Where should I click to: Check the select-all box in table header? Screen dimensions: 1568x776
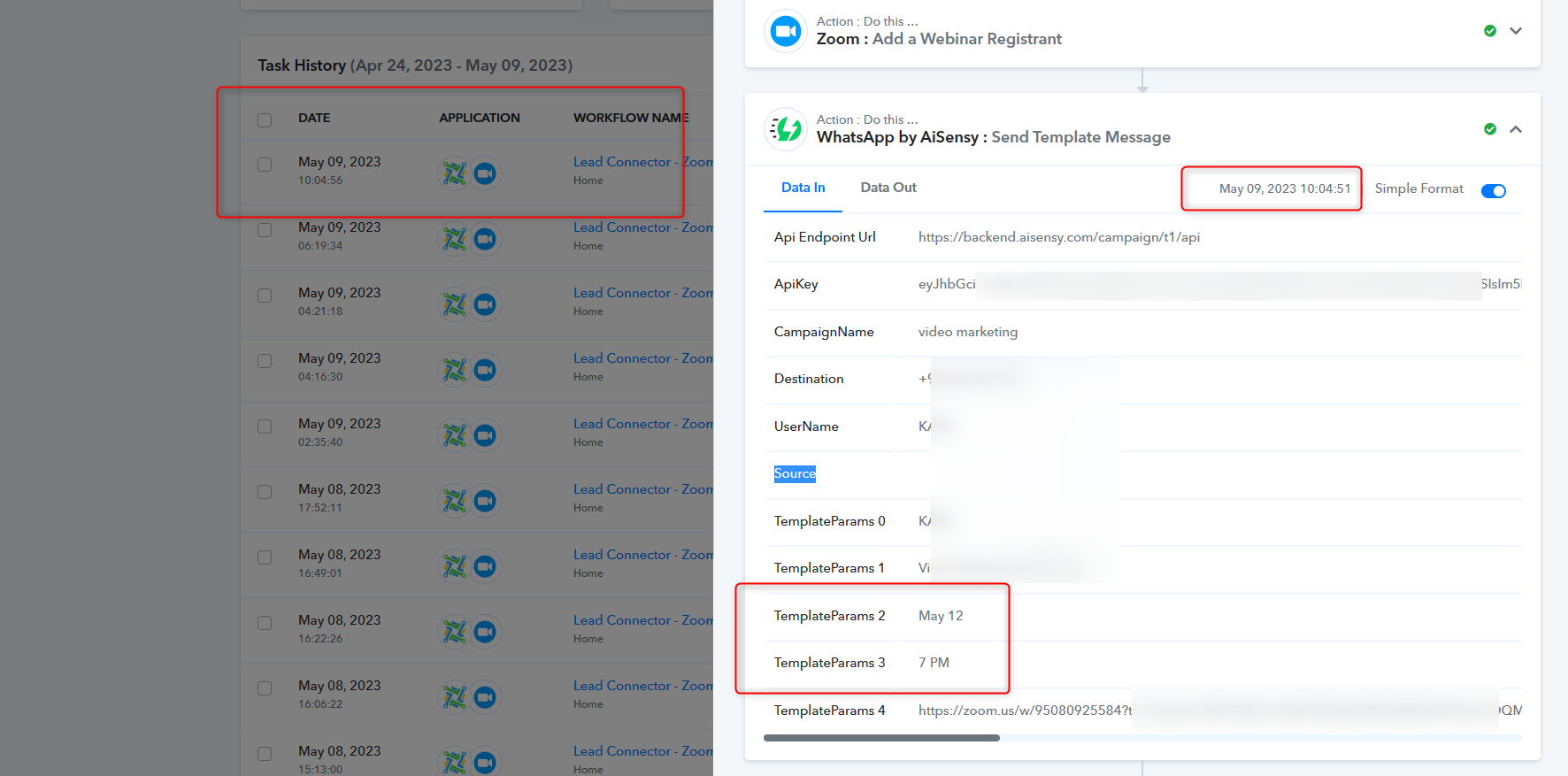(x=265, y=120)
